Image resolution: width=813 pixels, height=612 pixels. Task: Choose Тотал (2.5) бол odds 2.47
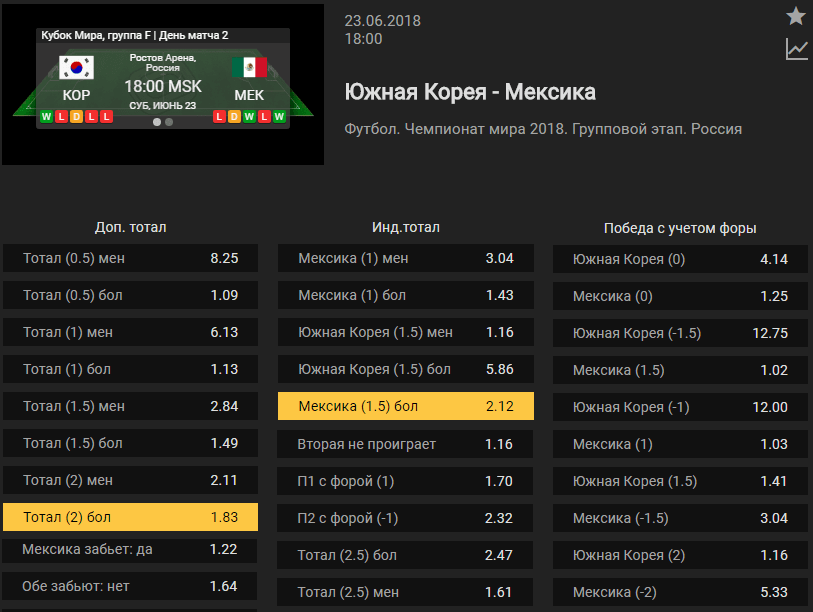pos(405,555)
